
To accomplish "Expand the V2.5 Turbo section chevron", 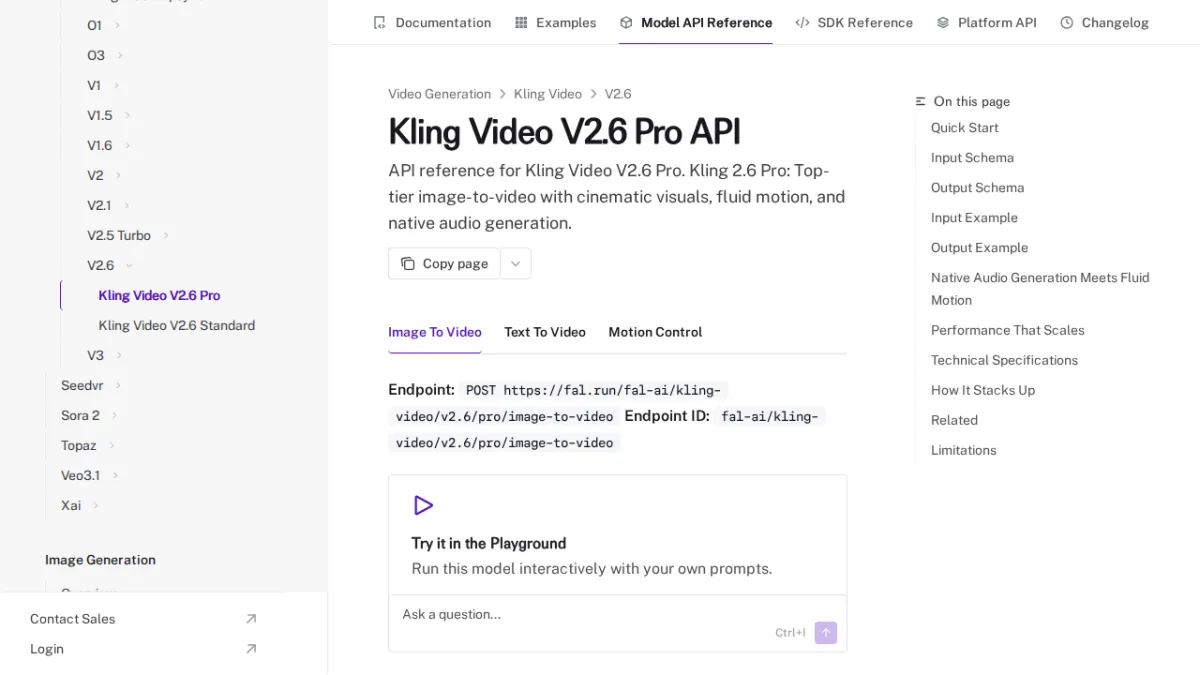I will (x=166, y=235).
